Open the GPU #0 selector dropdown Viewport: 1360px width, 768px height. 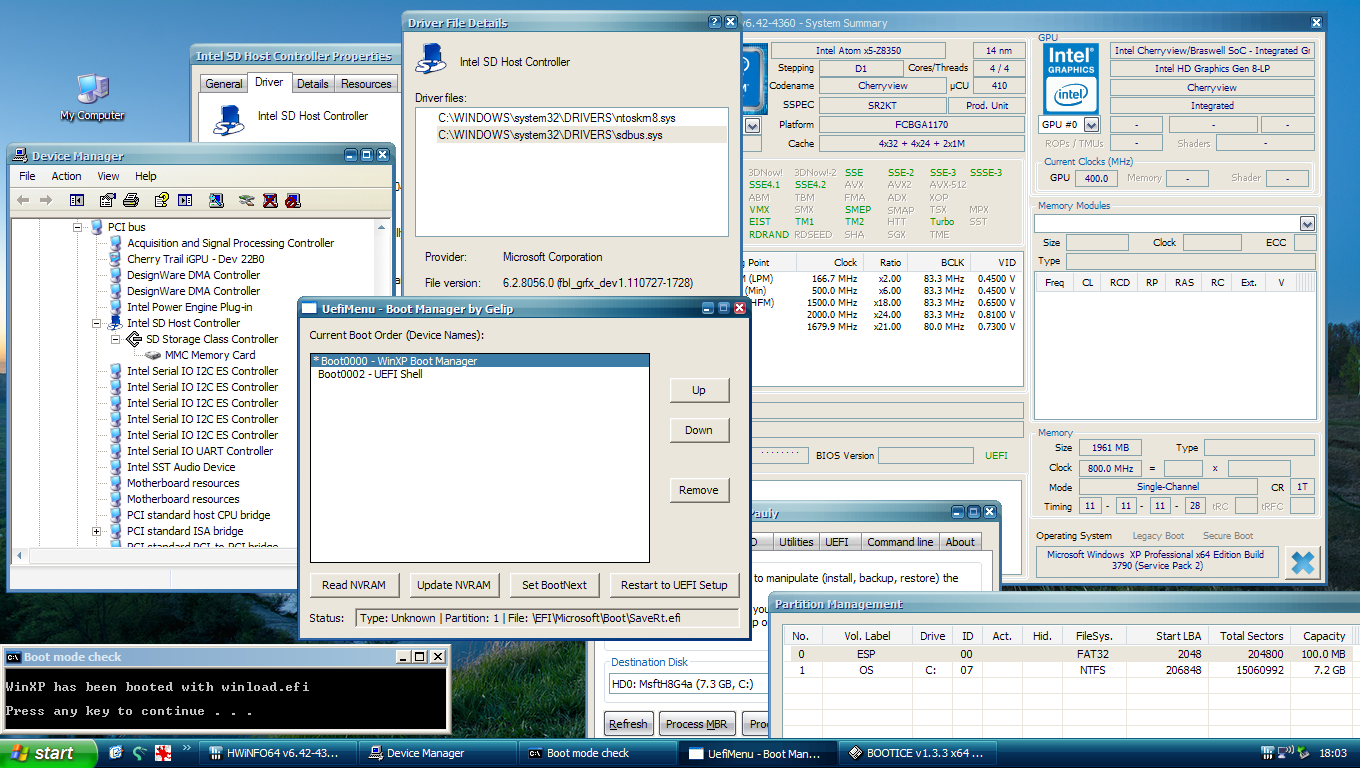pyautogui.click(x=1091, y=125)
